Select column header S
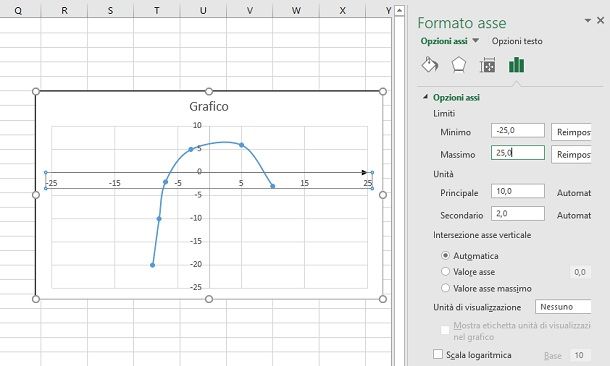 110,11
